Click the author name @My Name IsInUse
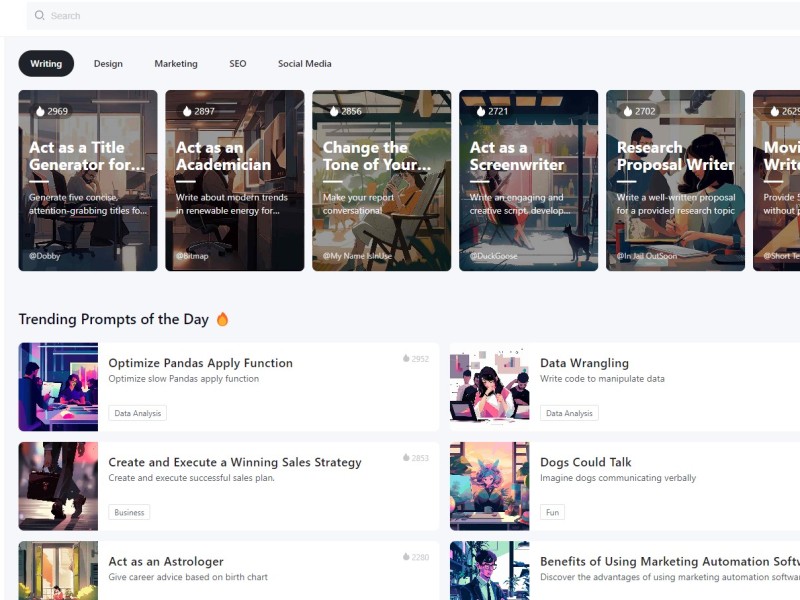The width and height of the screenshot is (800, 600). 357,256
